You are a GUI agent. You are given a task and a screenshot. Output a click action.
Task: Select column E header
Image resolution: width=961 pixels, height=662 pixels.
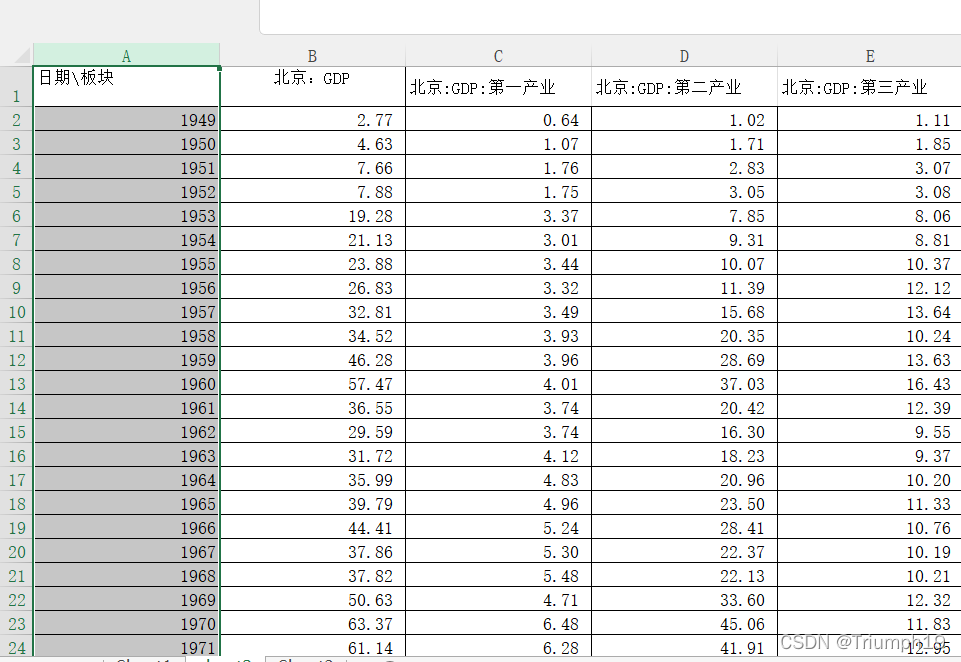870,56
